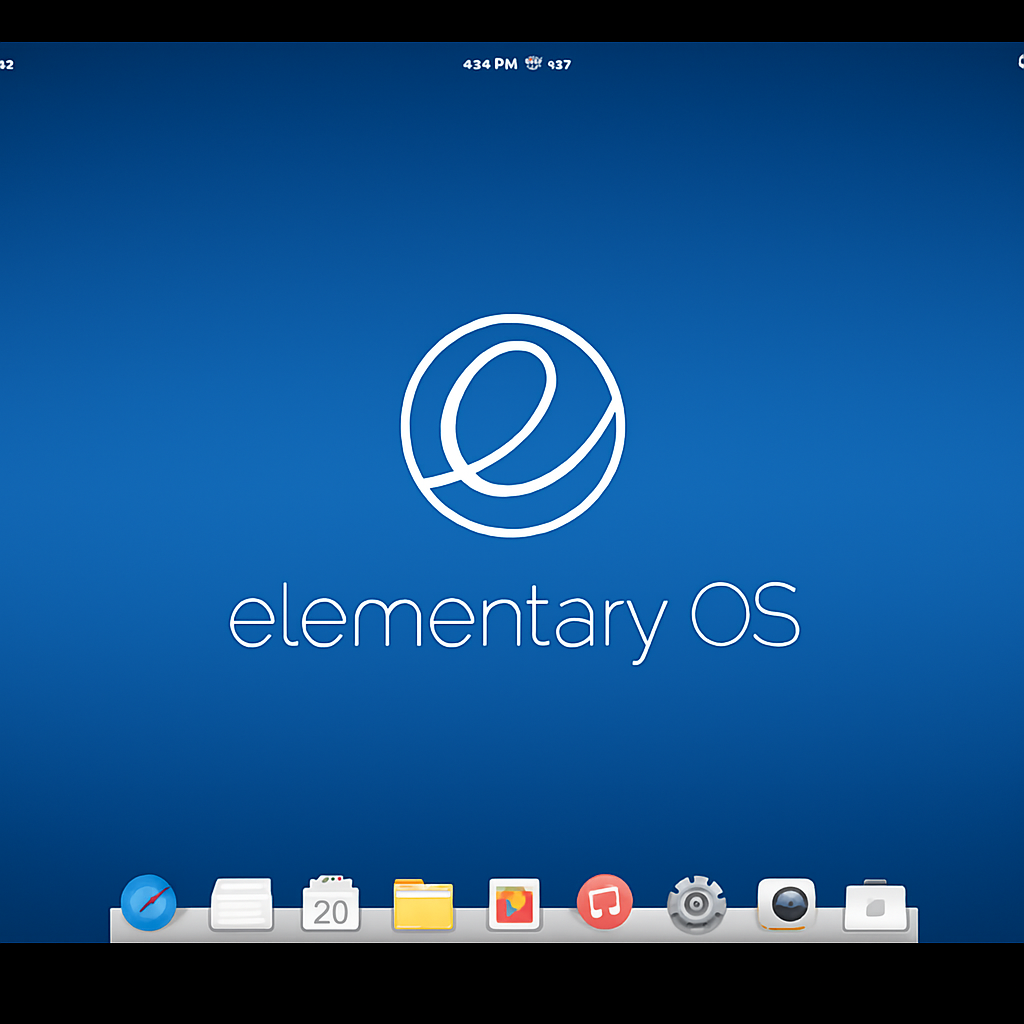
Task: Open the last gray app in the dock
Action: pyautogui.click(x=877, y=904)
